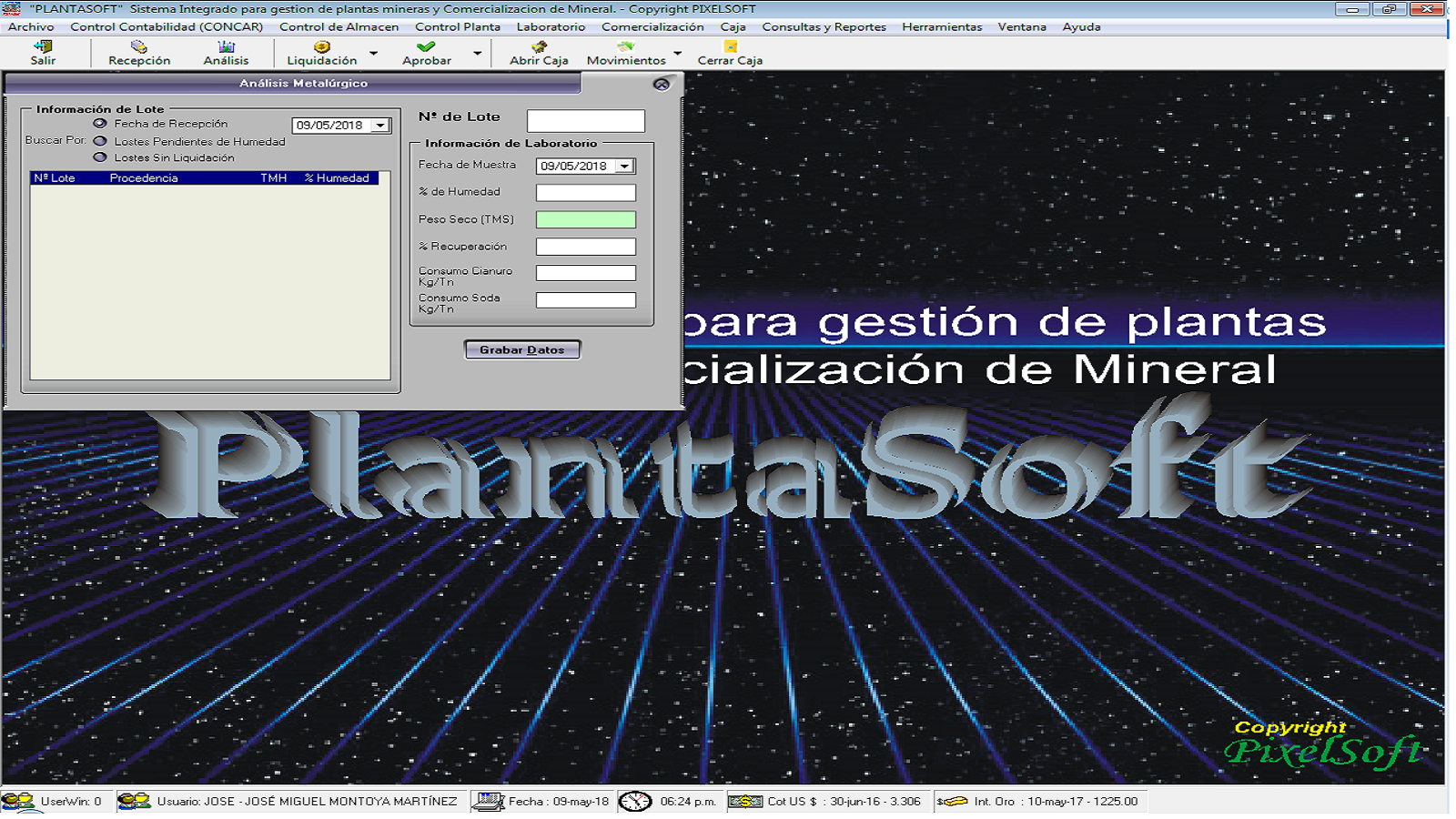Expand the Fecha de Recepción date dropdown
The width and height of the screenshot is (1456, 819).
[x=380, y=126]
